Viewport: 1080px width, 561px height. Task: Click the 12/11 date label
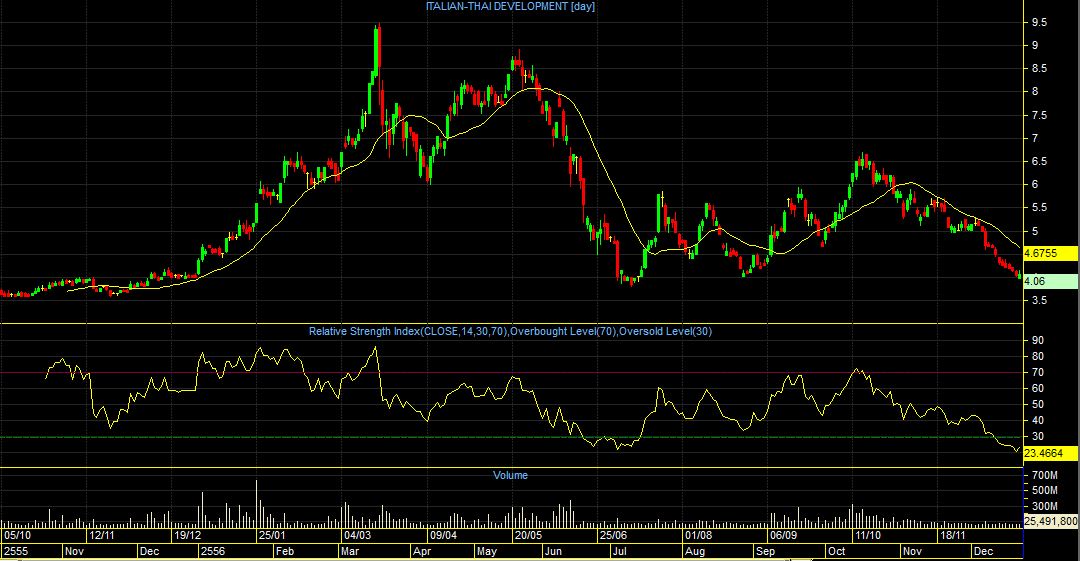102,536
